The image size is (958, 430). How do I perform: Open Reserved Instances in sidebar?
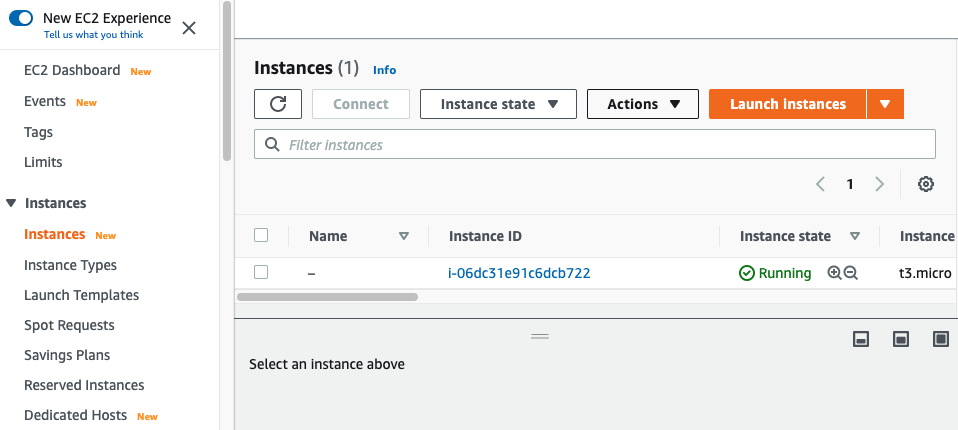[84, 385]
